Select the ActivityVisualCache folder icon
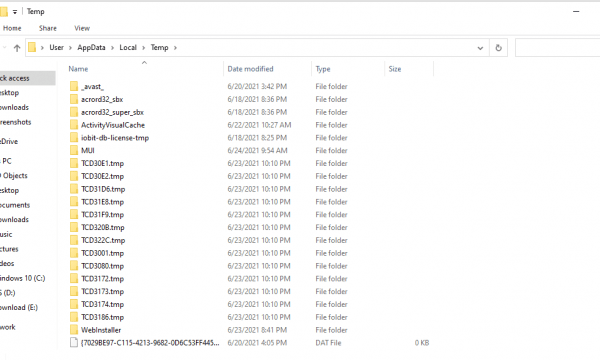The width and height of the screenshot is (600, 360). pyautogui.click(x=74, y=125)
